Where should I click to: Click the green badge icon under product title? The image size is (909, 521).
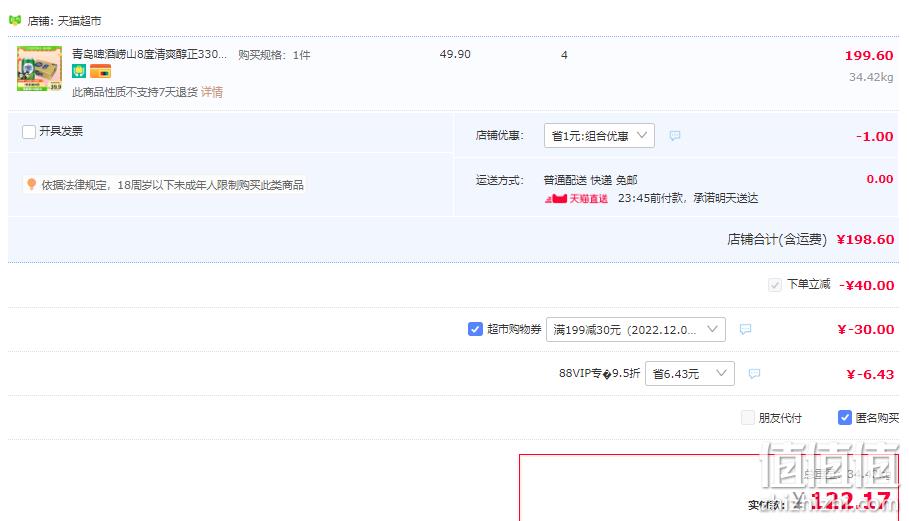pyautogui.click(x=79, y=71)
